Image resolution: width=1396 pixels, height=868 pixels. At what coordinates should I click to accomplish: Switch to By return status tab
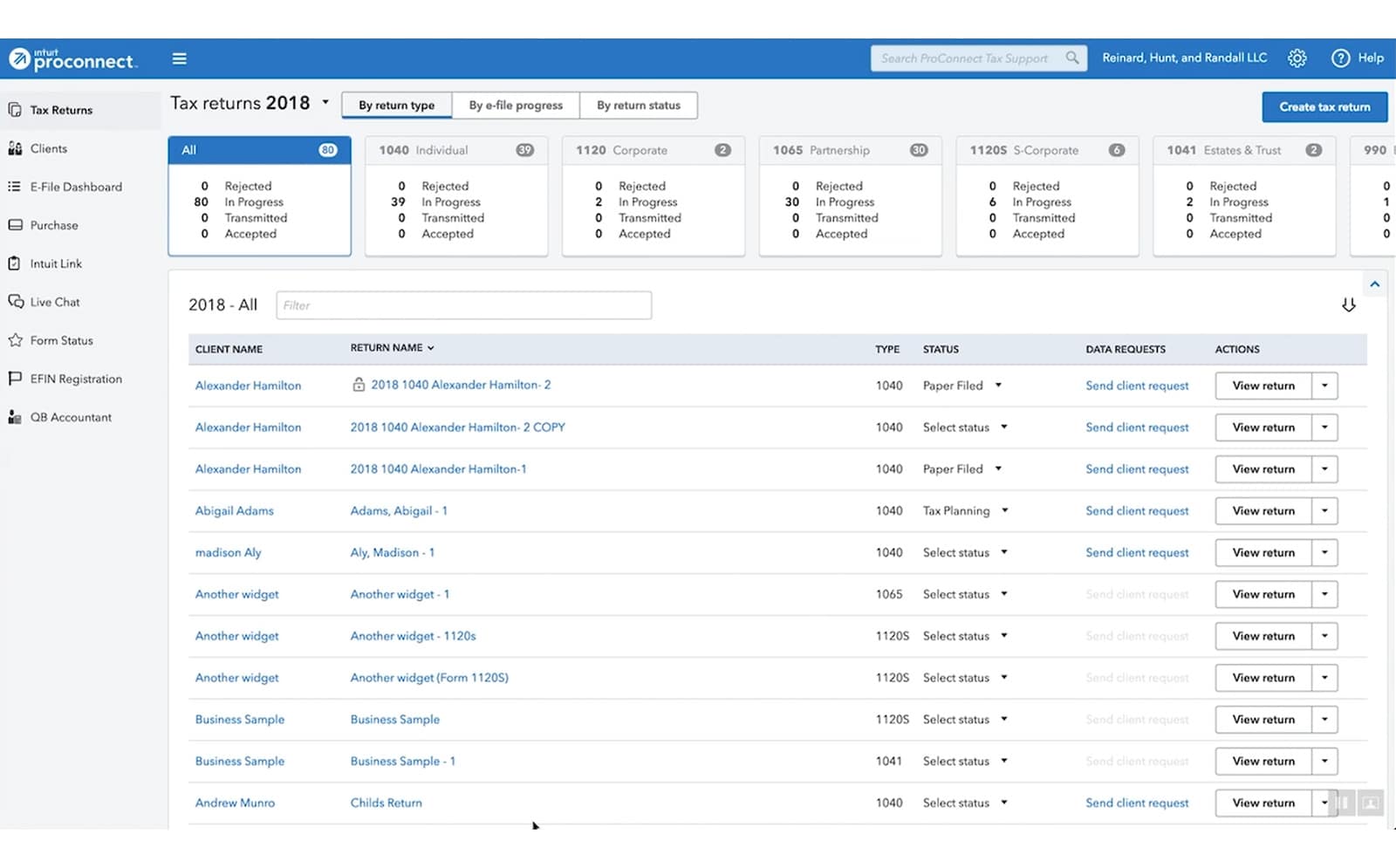639,106
